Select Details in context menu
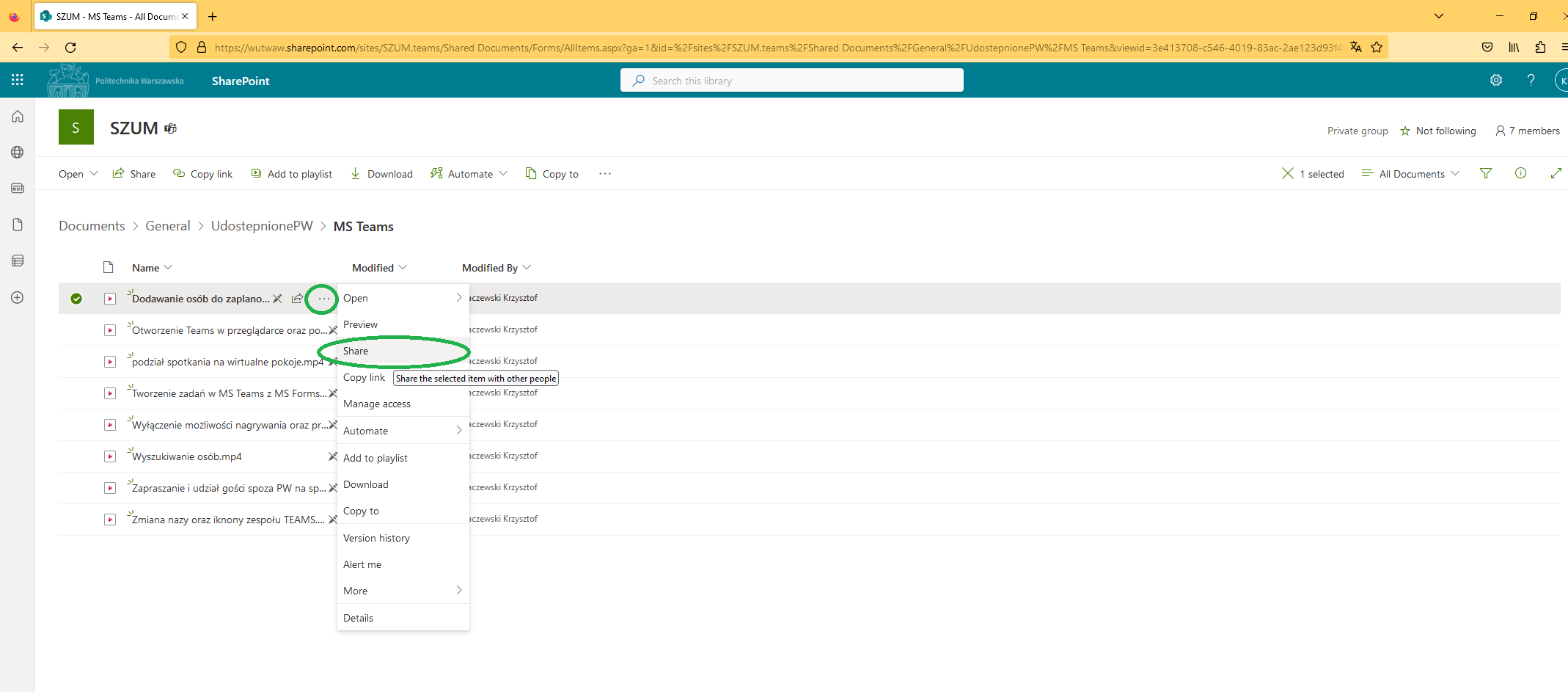The height and width of the screenshot is (692, 1568). pos(403,618)
